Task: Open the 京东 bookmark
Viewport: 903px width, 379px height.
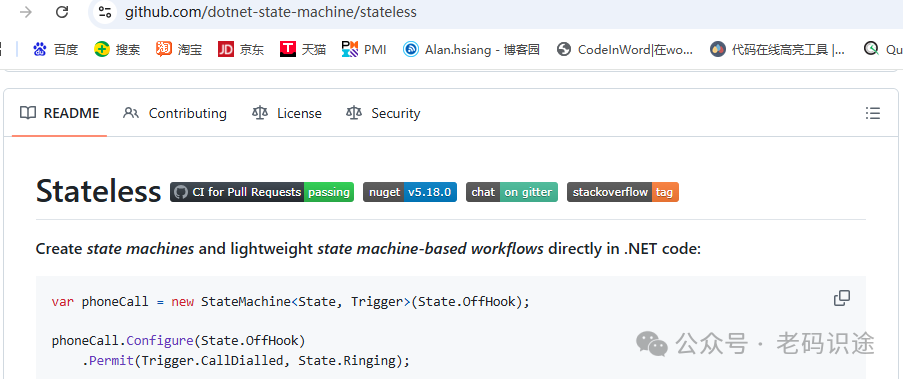Action: (241, 50)
